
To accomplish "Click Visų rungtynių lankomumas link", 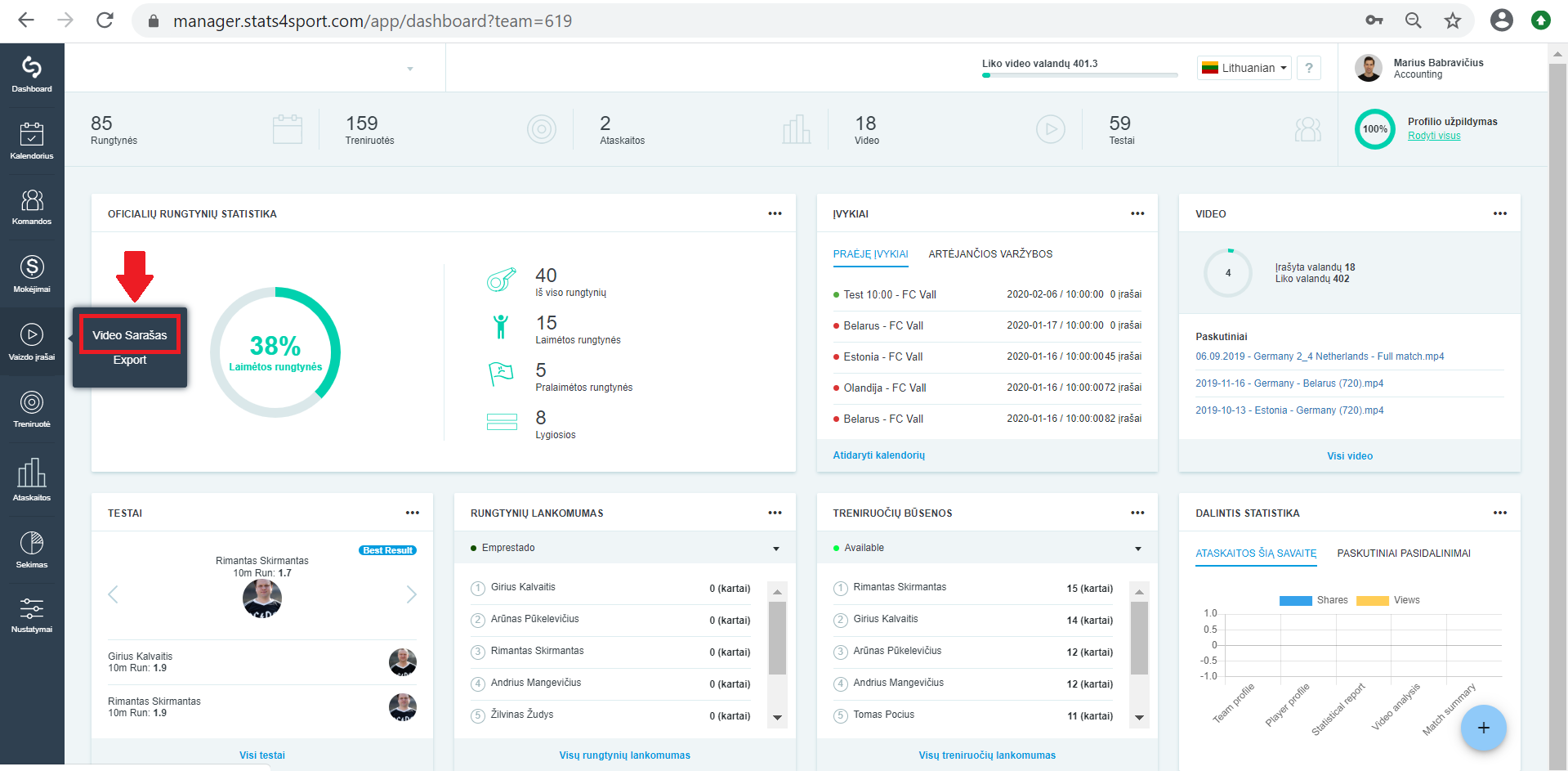I will tap(624, 755).
